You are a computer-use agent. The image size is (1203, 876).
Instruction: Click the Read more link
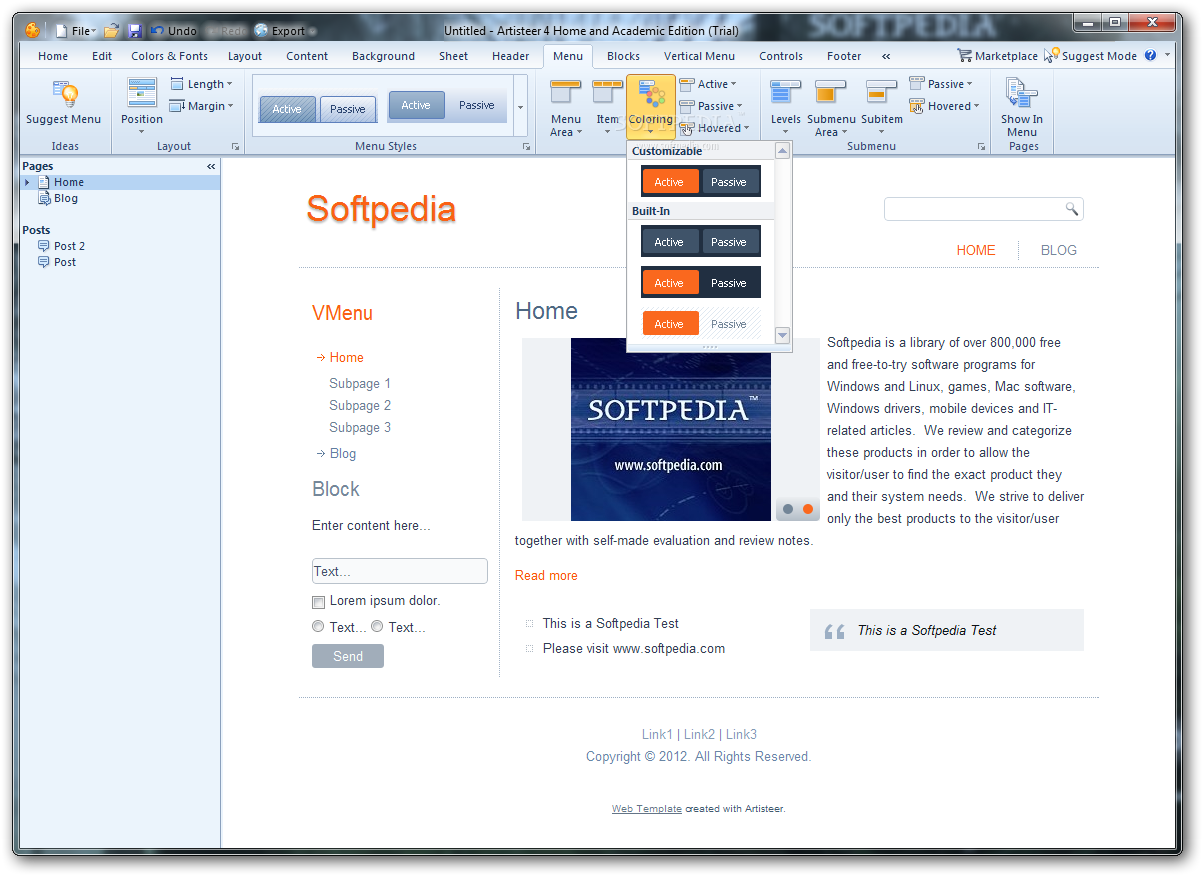click(x=546, y=575)
